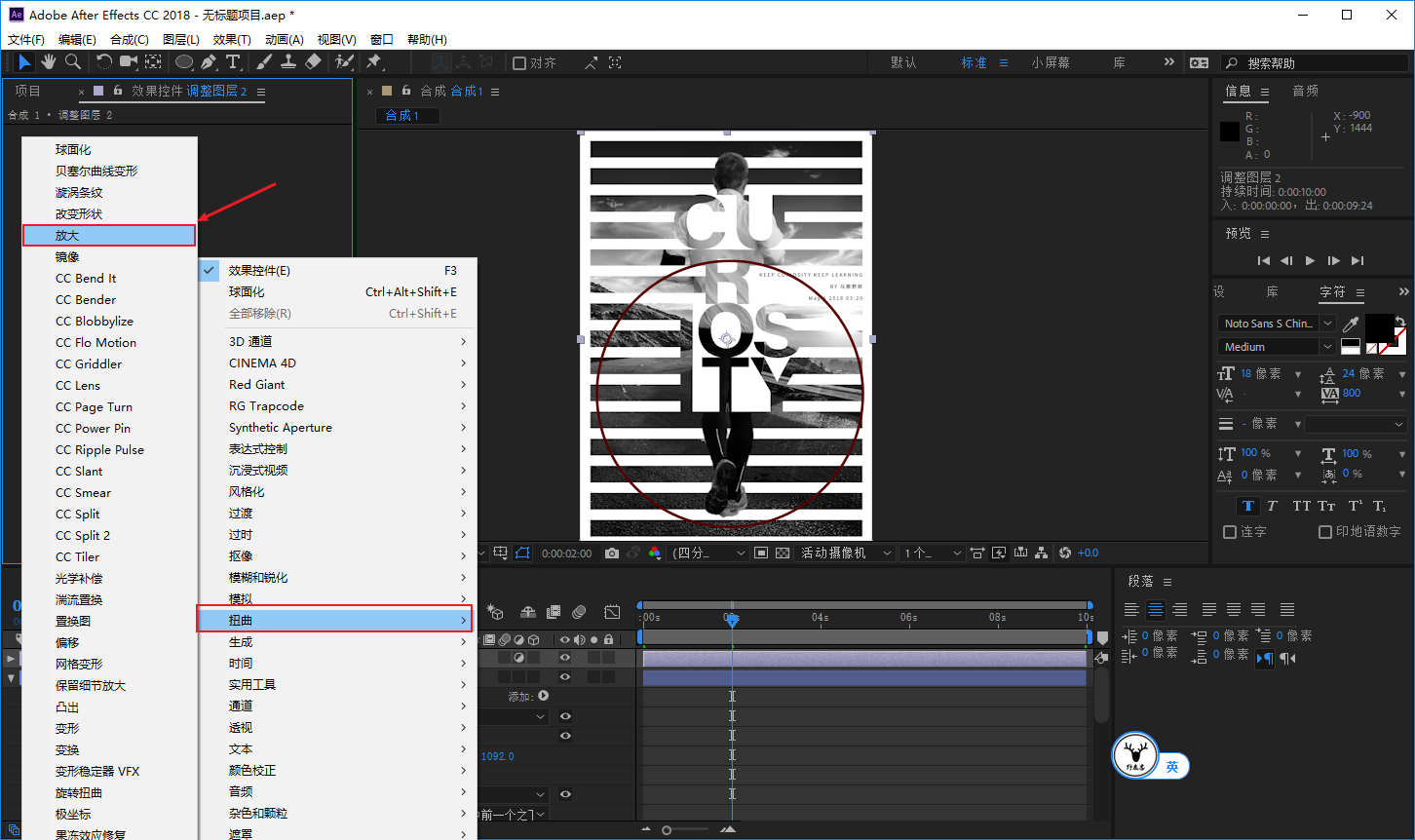Click the 0:00:02:00 current time display
The image size is (1415, 840).
click(567, 553)
